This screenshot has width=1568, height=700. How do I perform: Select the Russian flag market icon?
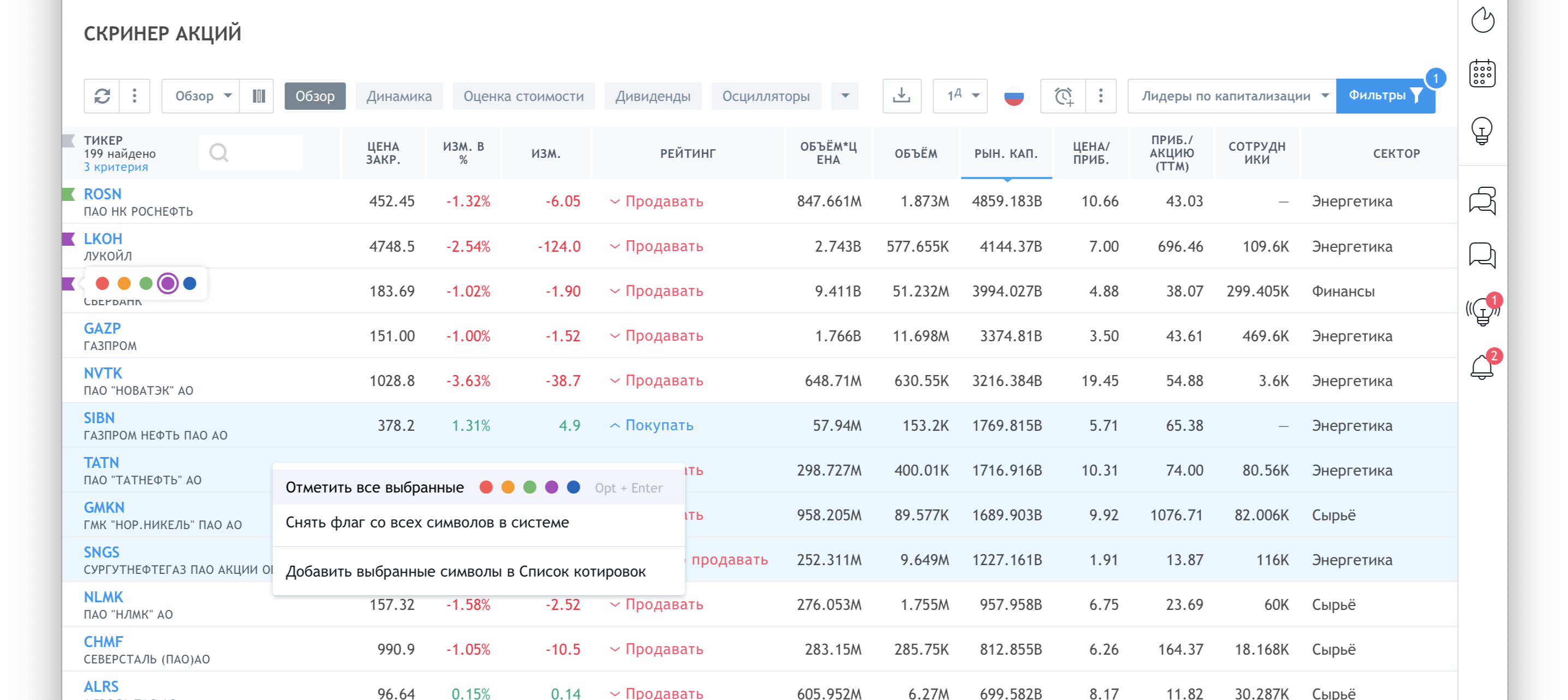pyautogui.click(x=1013, y=96)
